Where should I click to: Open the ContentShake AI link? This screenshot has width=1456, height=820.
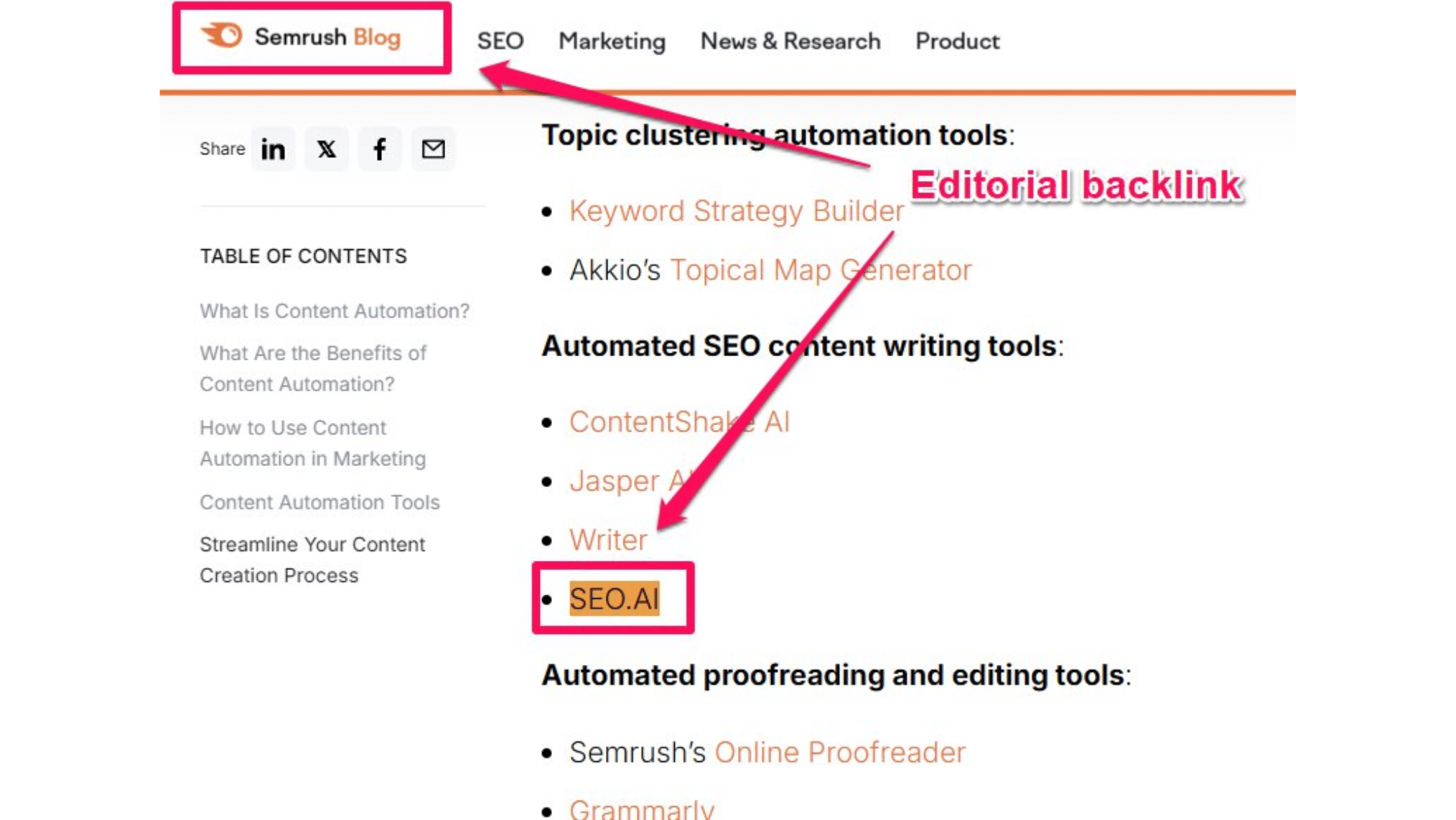(x=679, y=421)
